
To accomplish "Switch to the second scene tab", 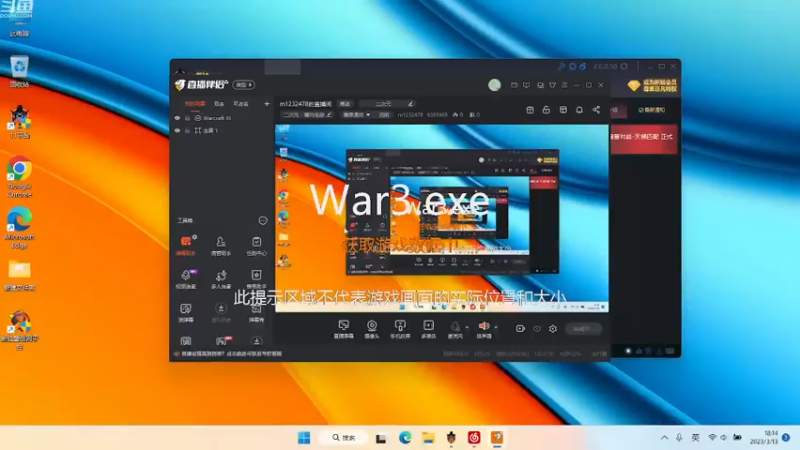I will tap(219, 104).
